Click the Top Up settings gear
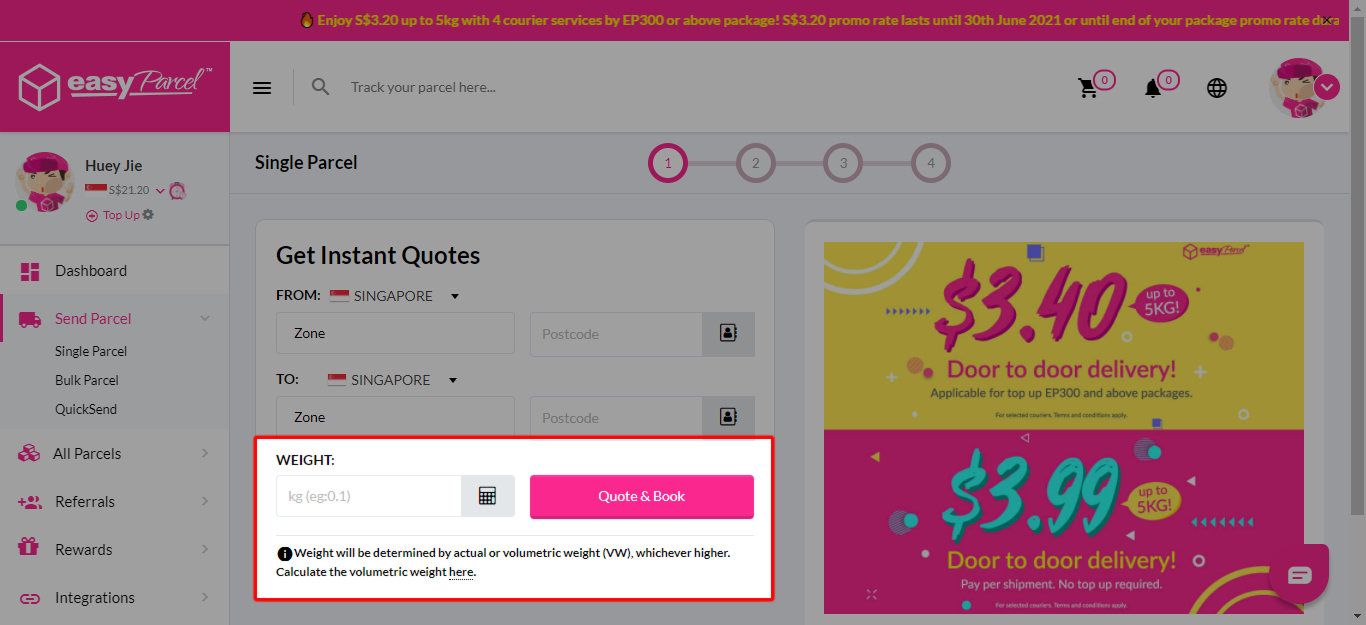This screenshot has height=625, width=1366. 146,214
